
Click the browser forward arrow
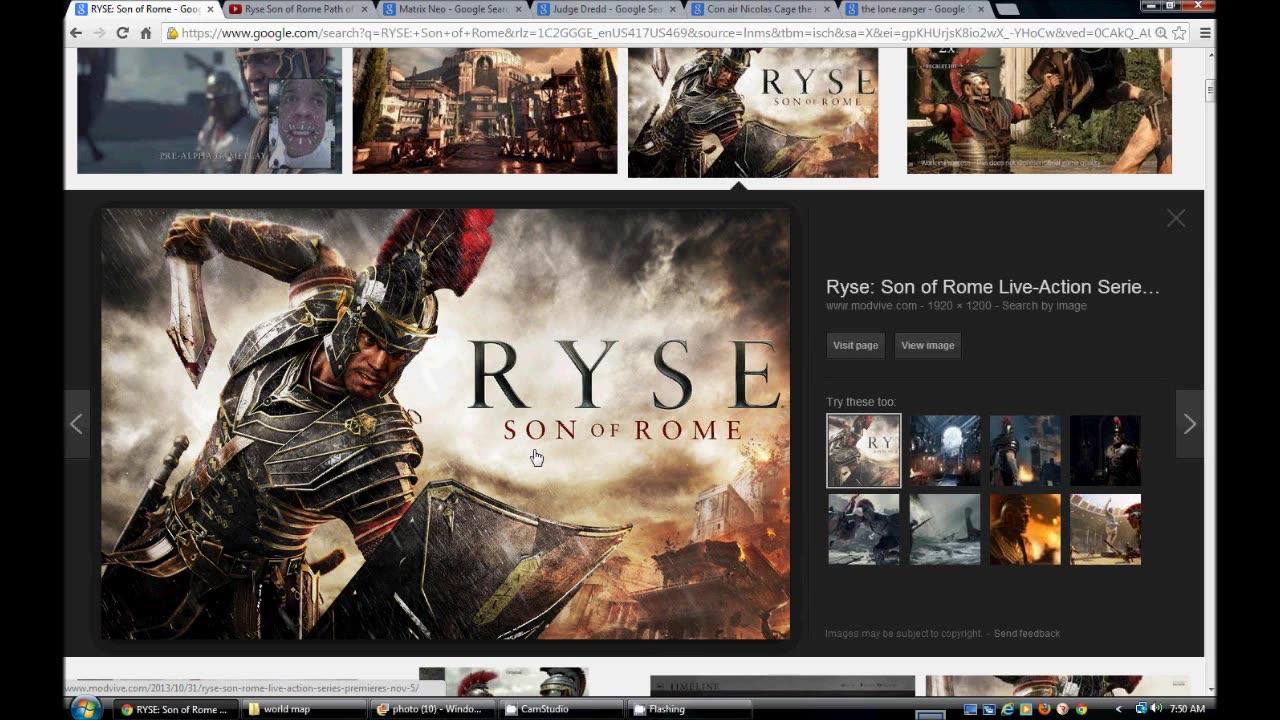pyautogui.click(x=99, y=33)
